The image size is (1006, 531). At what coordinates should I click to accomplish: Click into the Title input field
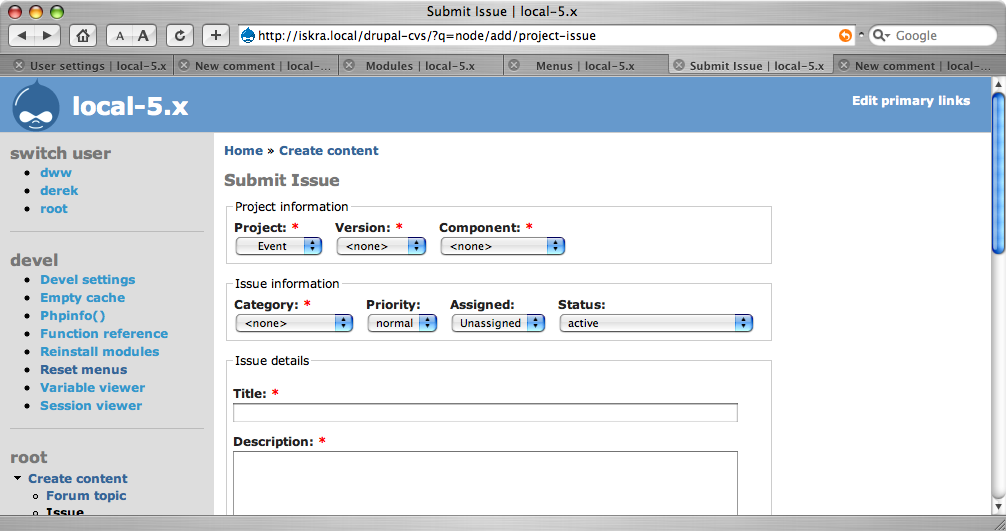point(485,413)
